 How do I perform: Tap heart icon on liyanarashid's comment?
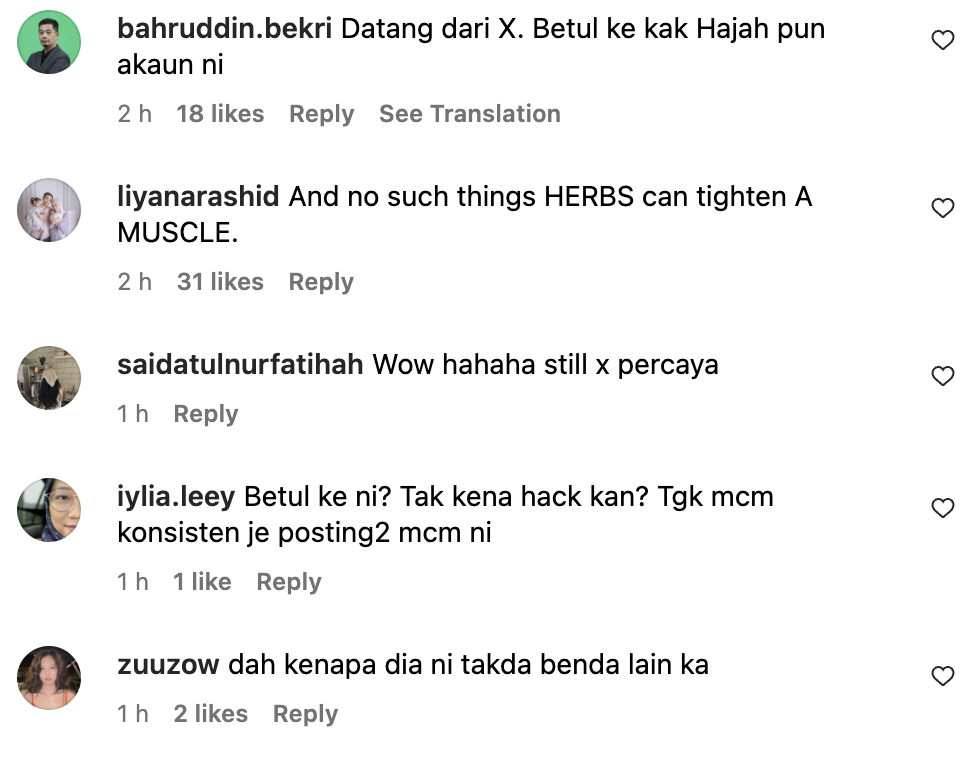point(942,208)
